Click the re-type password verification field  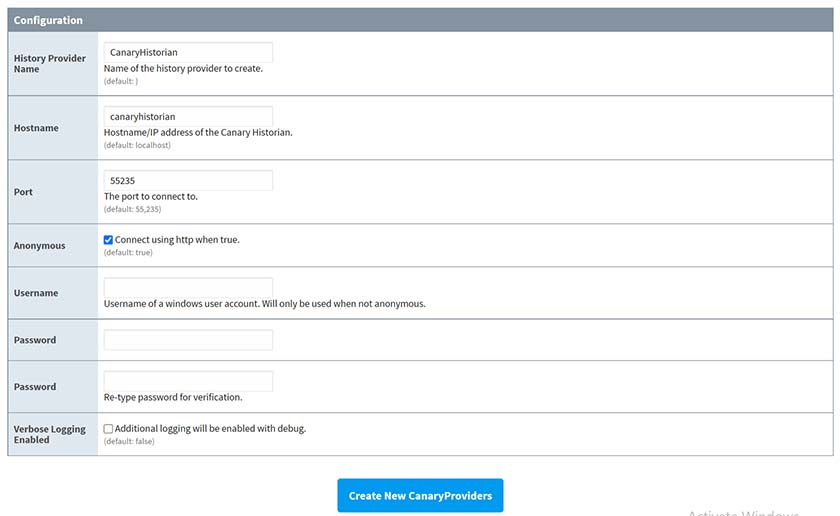pyautogui.click(x=188, y=381)
